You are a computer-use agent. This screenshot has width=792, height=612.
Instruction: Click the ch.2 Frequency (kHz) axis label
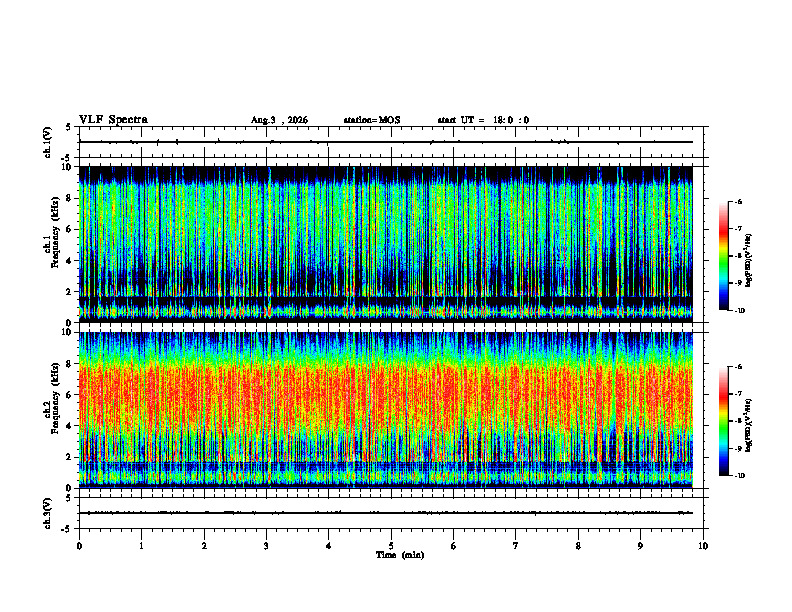tap(53, 410)
